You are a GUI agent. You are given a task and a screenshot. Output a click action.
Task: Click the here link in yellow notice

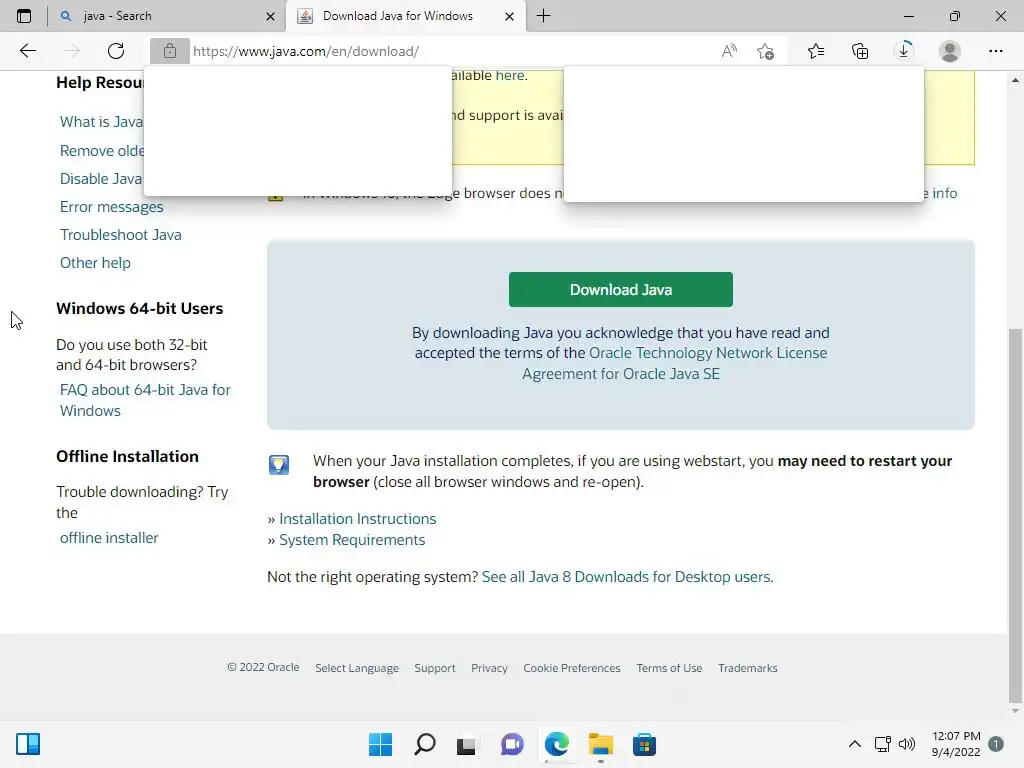point(510,76)
